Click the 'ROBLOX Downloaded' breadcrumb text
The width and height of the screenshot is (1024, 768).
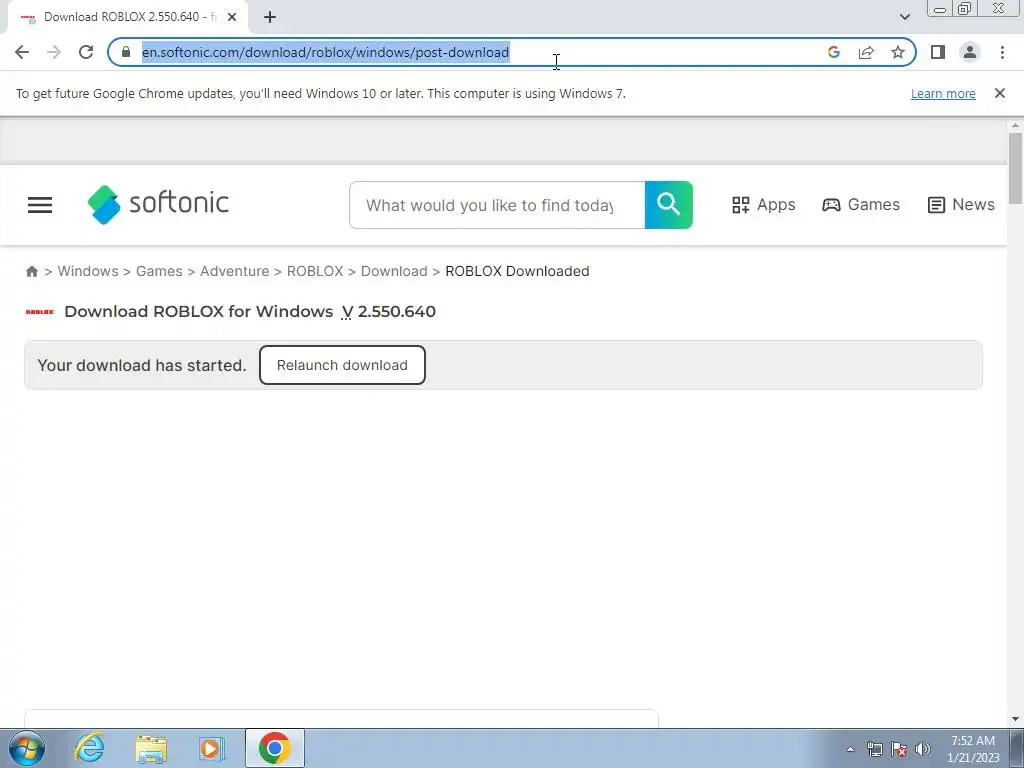(517, 271)
